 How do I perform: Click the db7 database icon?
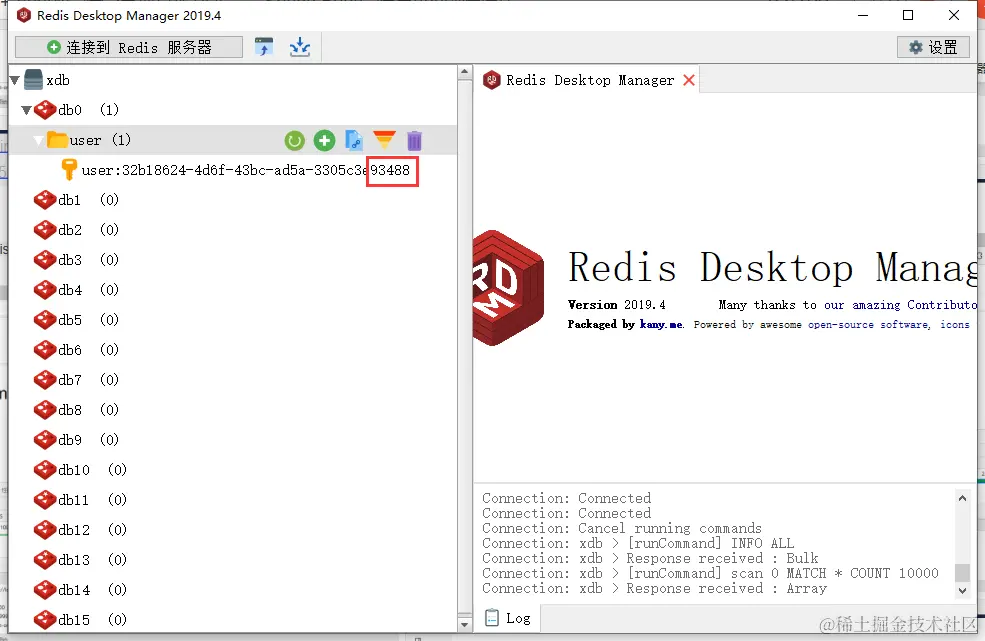click(45, 380)
